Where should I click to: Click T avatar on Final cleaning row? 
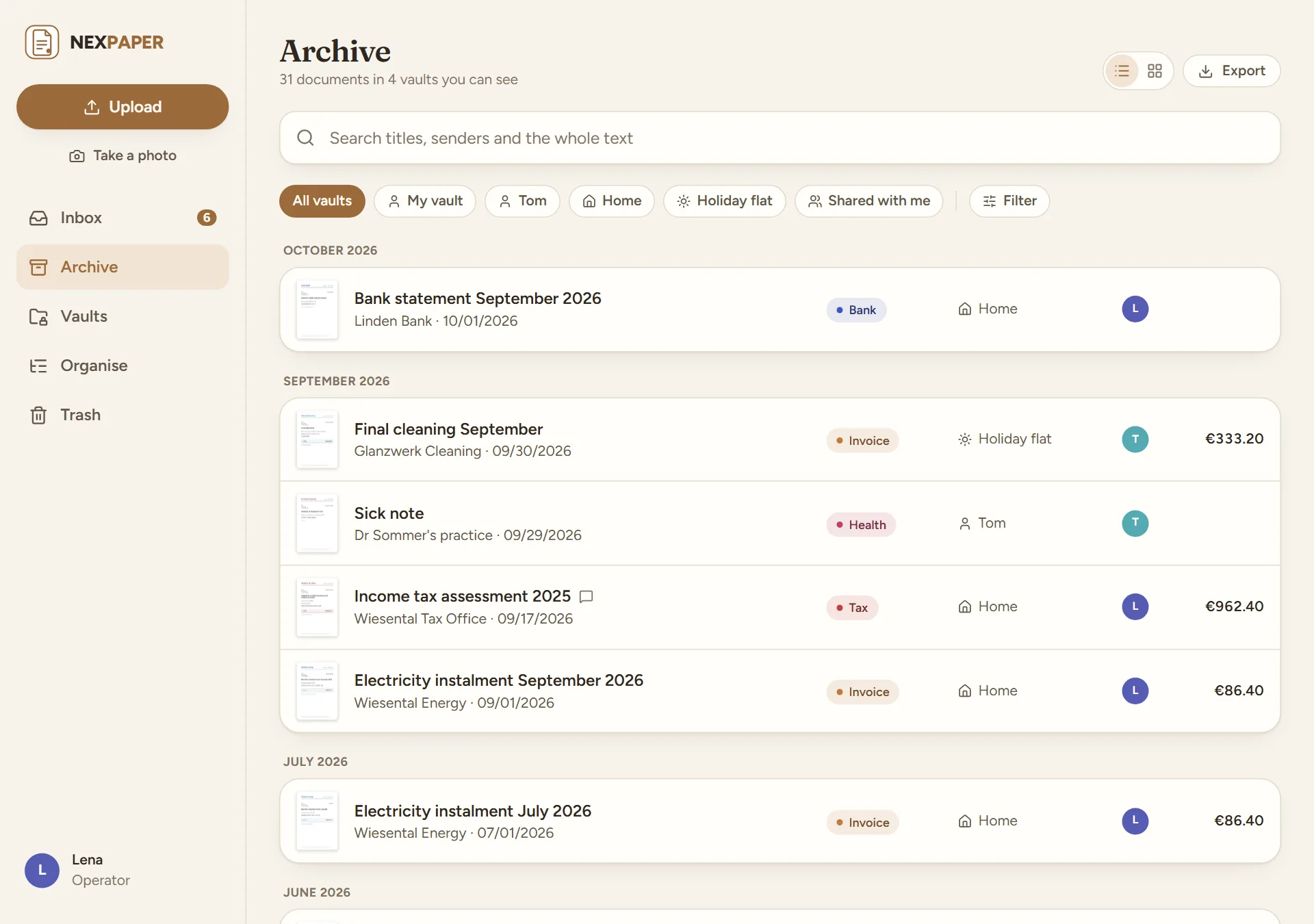(1135, 439)
